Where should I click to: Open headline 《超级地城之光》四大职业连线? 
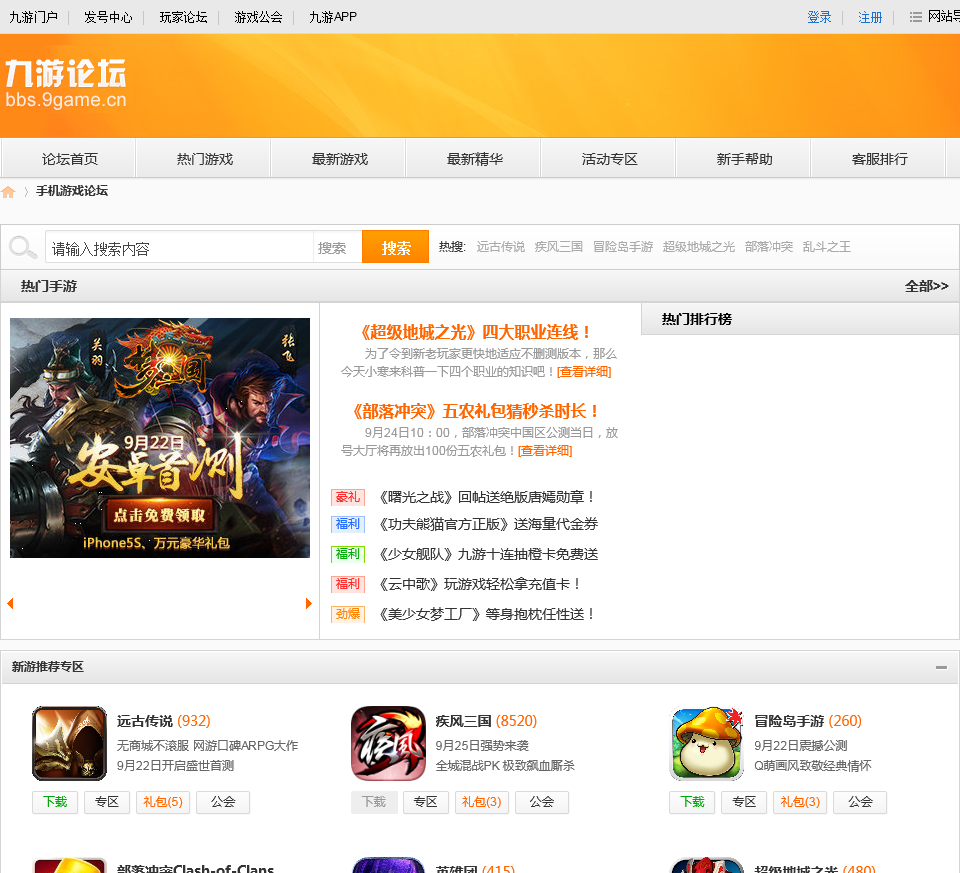(x=476, y=332)
